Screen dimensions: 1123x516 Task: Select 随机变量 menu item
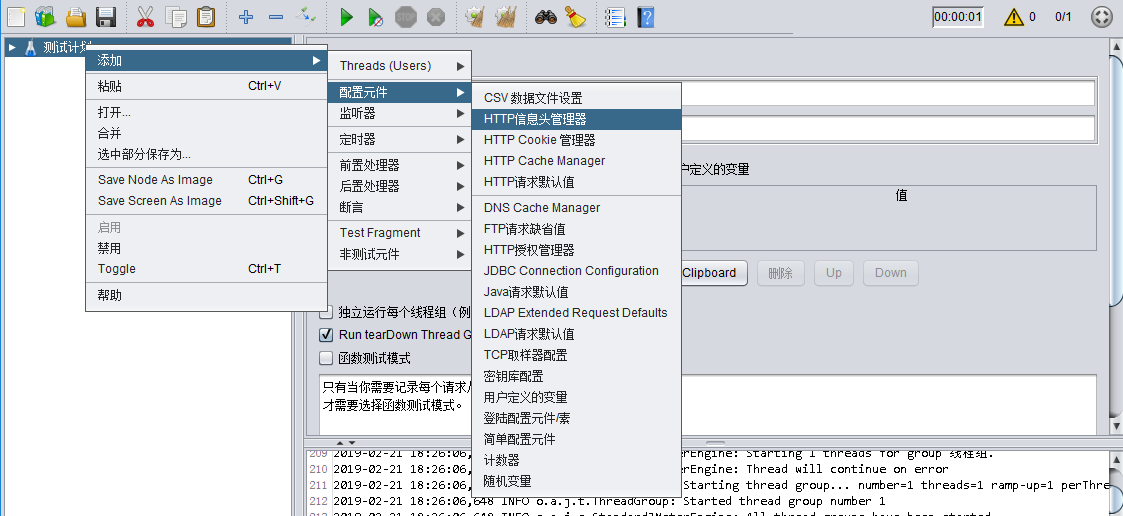pos(576,481)
